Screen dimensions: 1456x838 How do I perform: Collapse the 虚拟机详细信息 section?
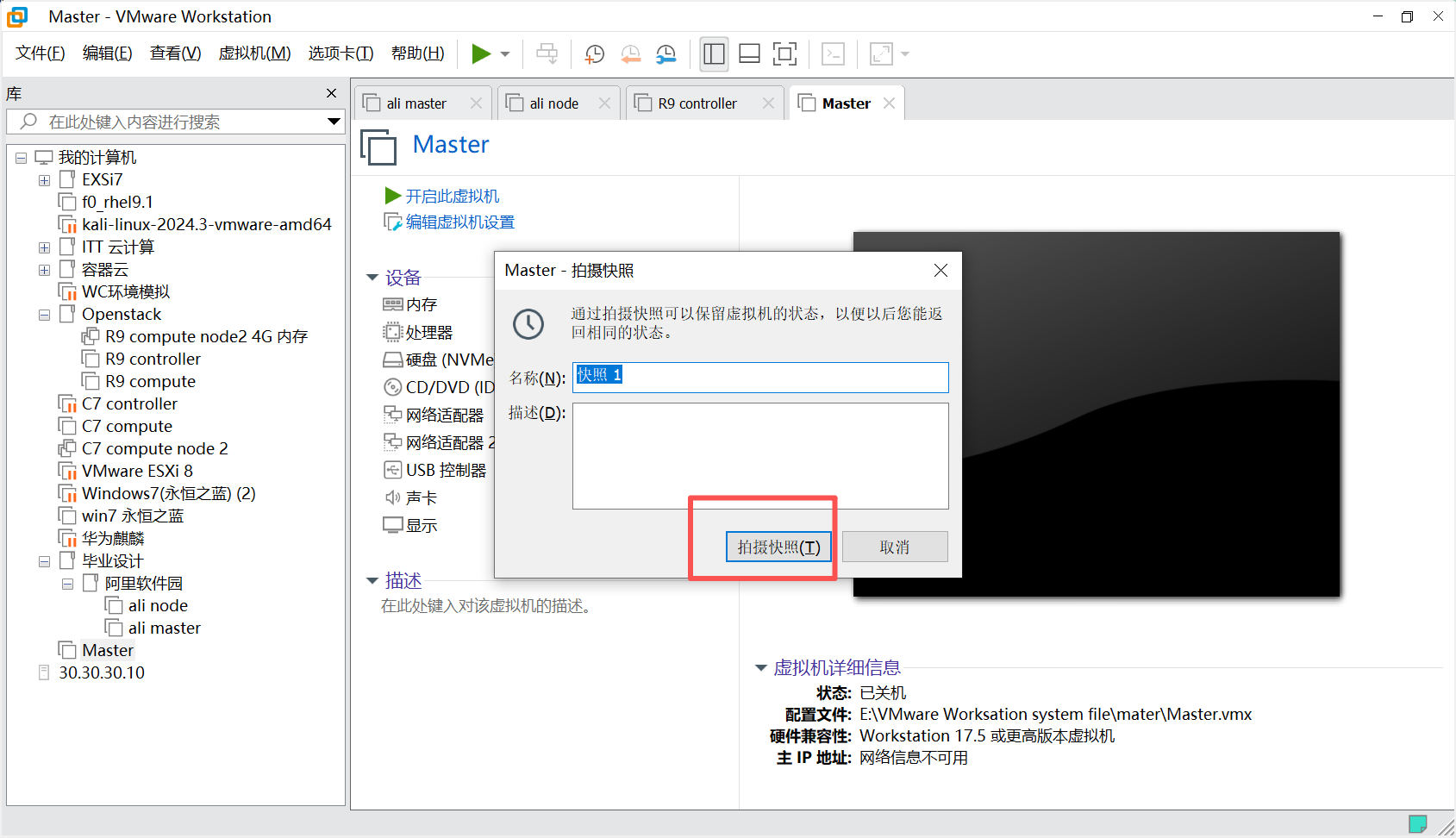pos(761,667)
